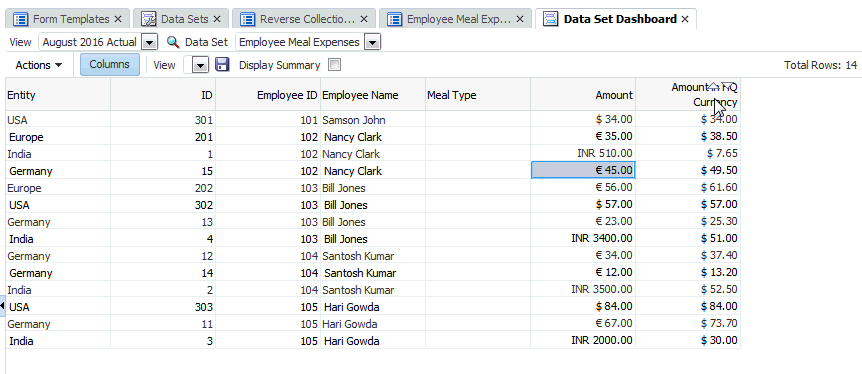Click the INR 2000.00 amount cell
Viewport: 862px width, 374px height.
point(583,340)
